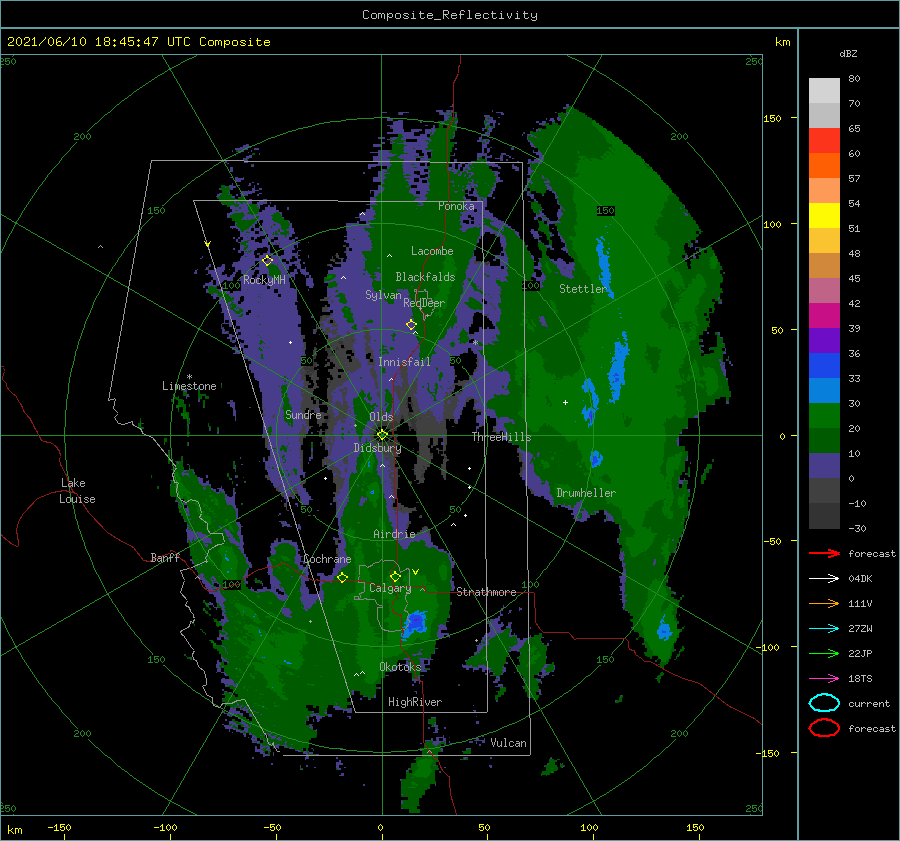
Task: Click the RedDeer city label
Action: [x=424, y=303]
